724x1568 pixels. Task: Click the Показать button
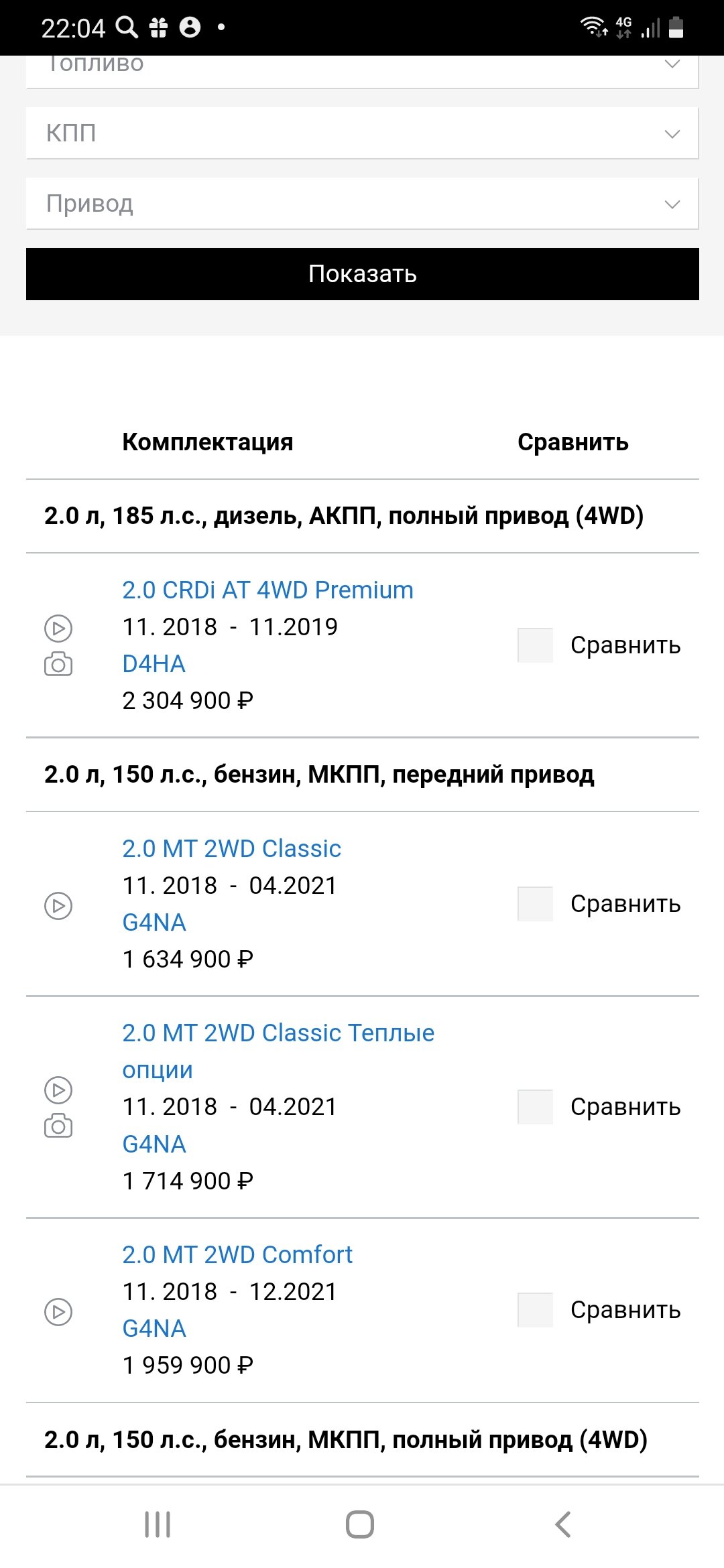362,274
